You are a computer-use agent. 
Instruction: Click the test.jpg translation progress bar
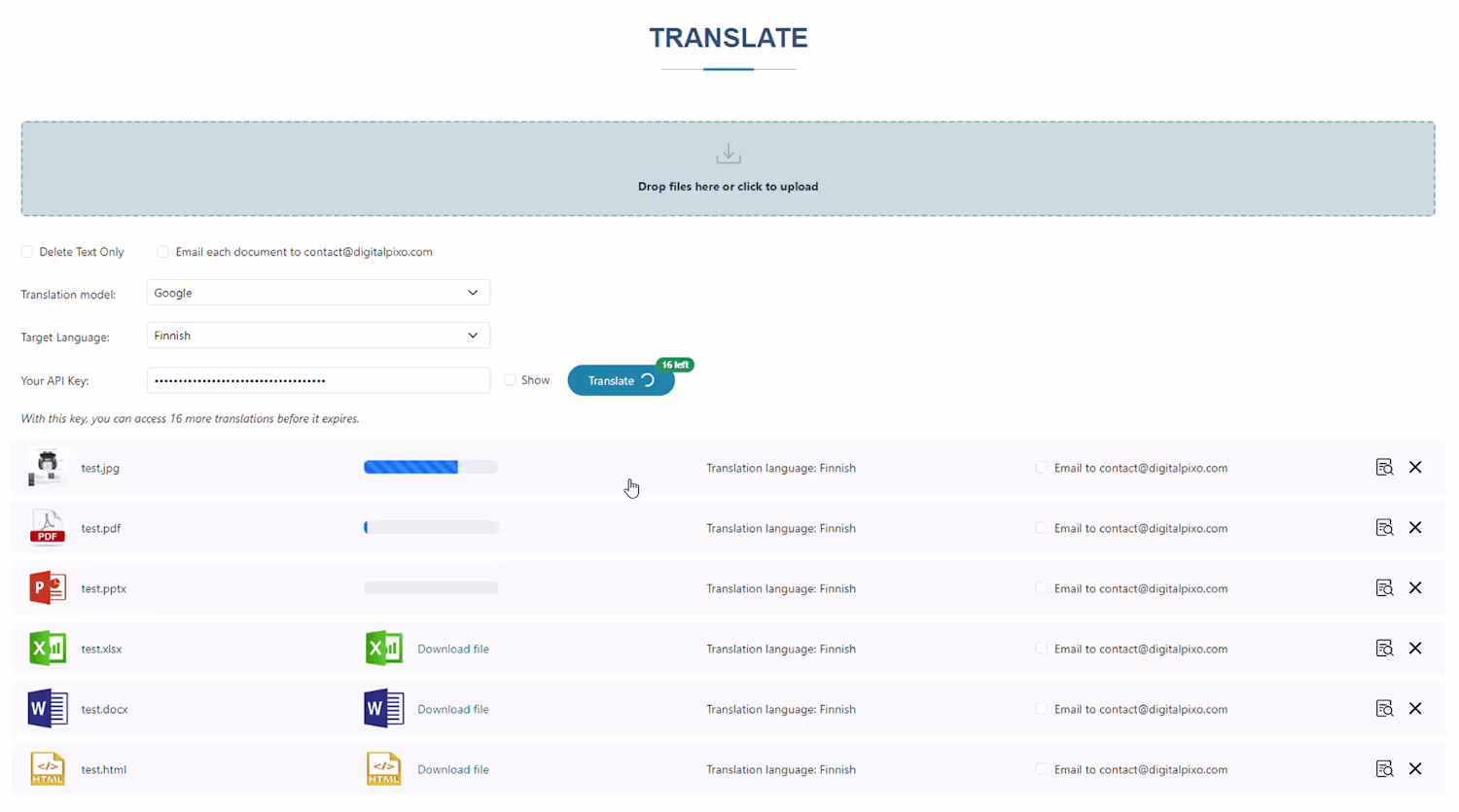[x=431, y=468]
